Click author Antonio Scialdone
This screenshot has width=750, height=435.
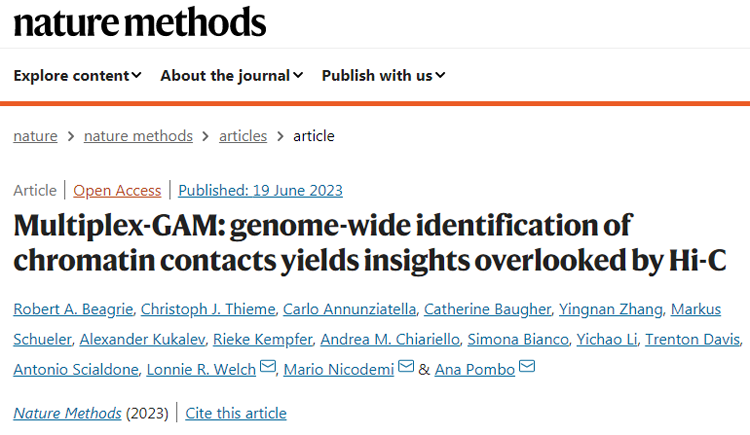[x=75, y=370]
